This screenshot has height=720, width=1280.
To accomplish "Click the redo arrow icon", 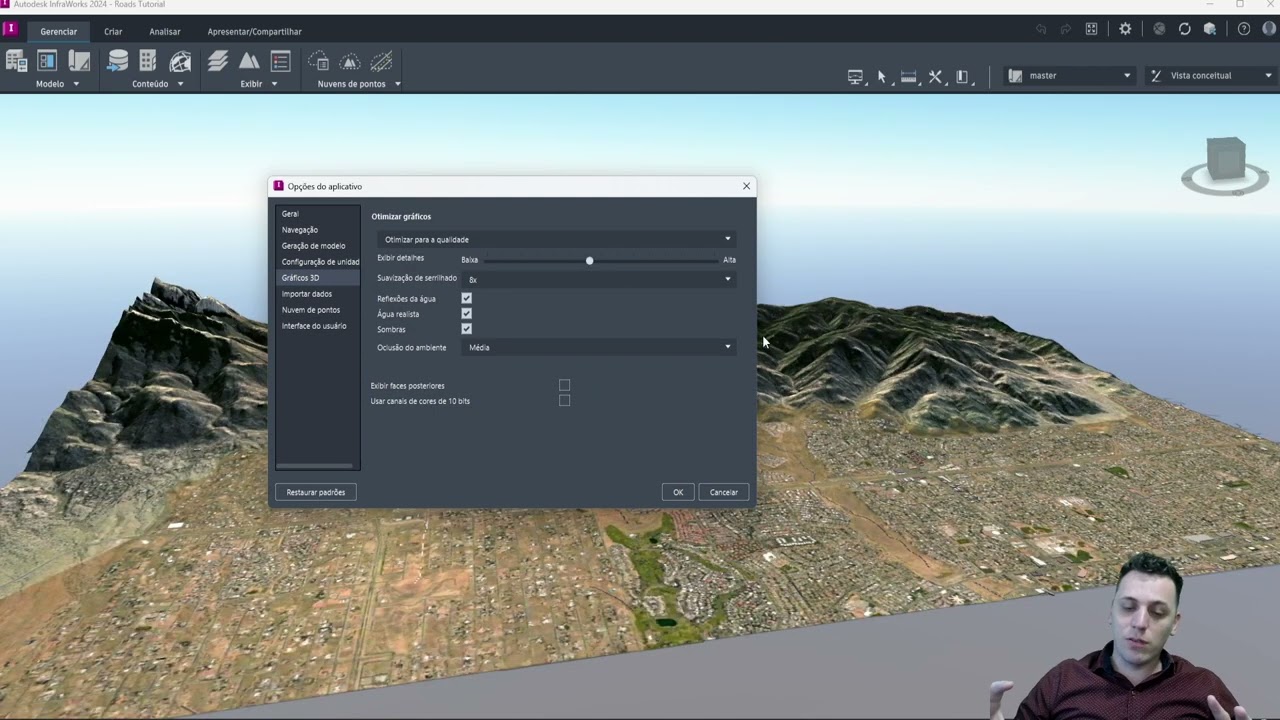I will pyautogui.click(x=1066, y=29).
